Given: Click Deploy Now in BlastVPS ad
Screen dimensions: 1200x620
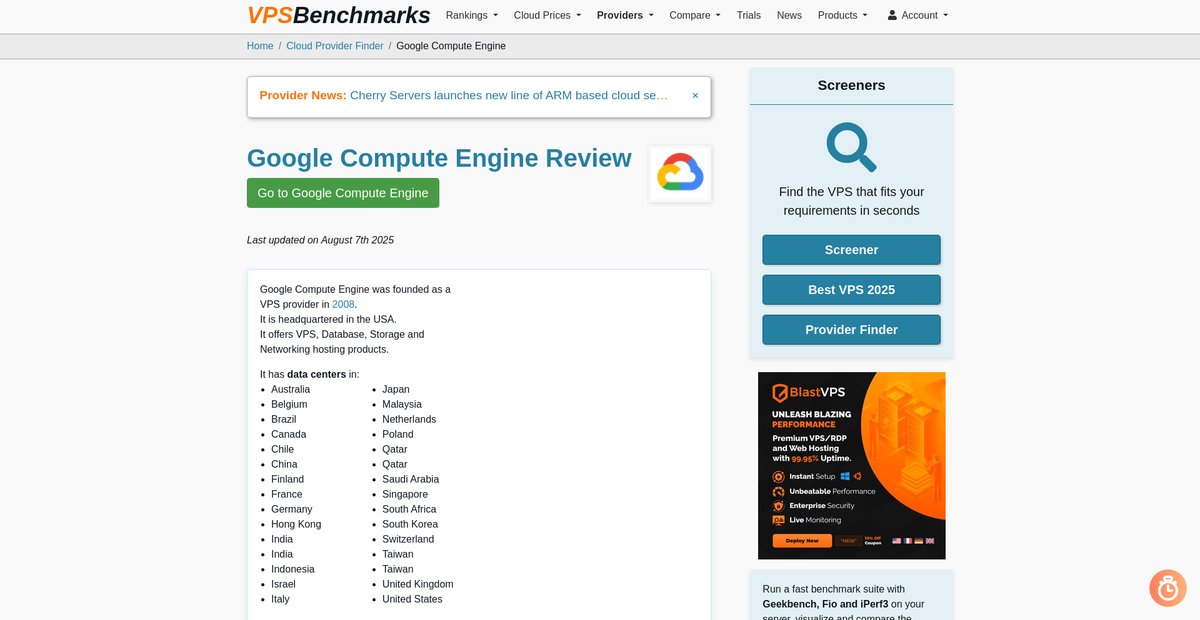Looking at the screenshot, I should pyautogui.click(x=802, y=541).
